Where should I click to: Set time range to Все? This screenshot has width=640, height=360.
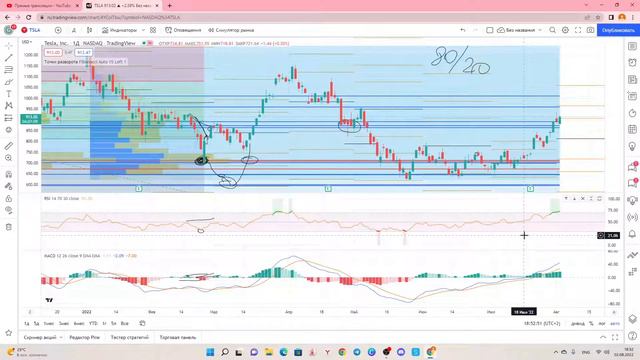[x=124, y=323]
